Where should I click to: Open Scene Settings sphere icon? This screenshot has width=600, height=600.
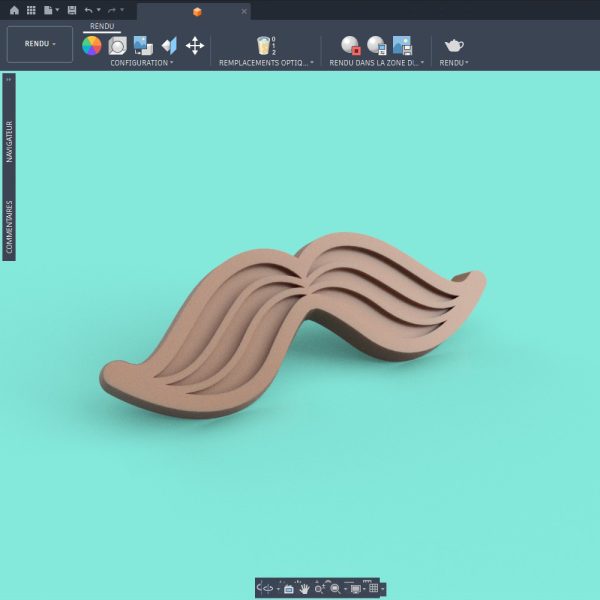117,46
